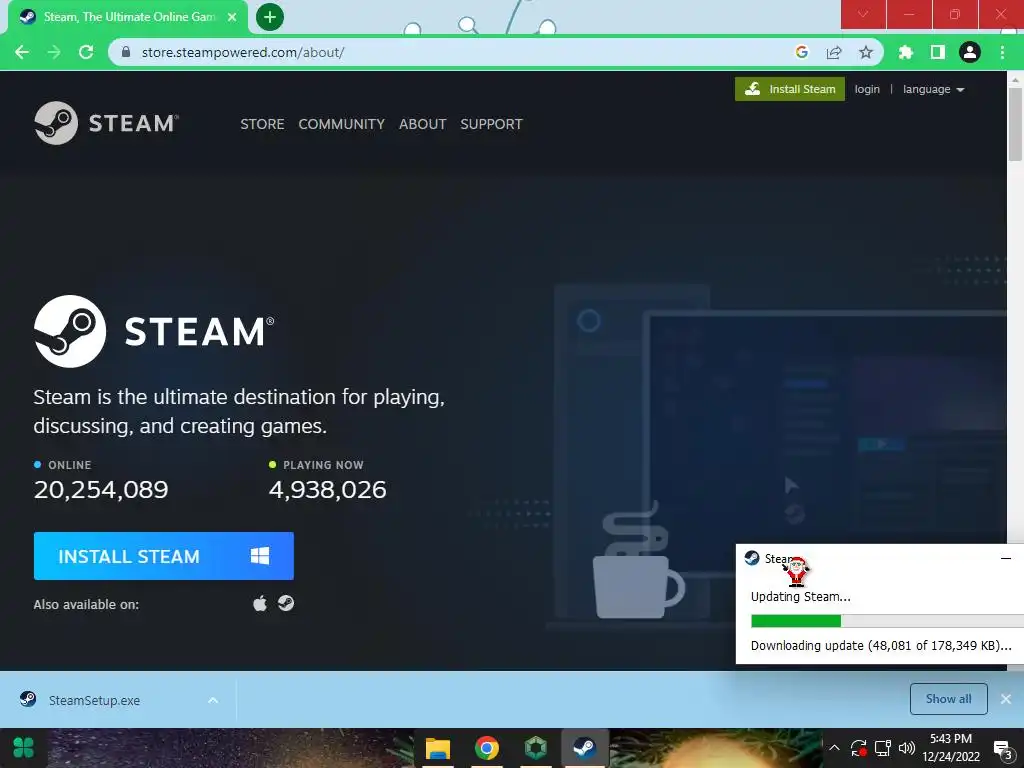Click the padlock site info icon
The height and width of the screenshot is (768, 1024).
[x=126, y=52]
